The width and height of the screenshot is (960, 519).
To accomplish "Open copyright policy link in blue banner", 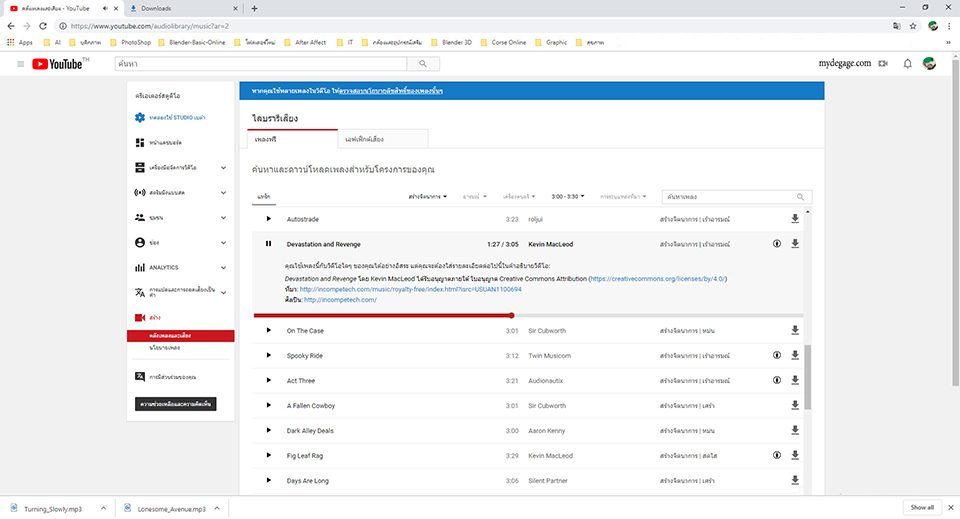I will pos(391,91).
